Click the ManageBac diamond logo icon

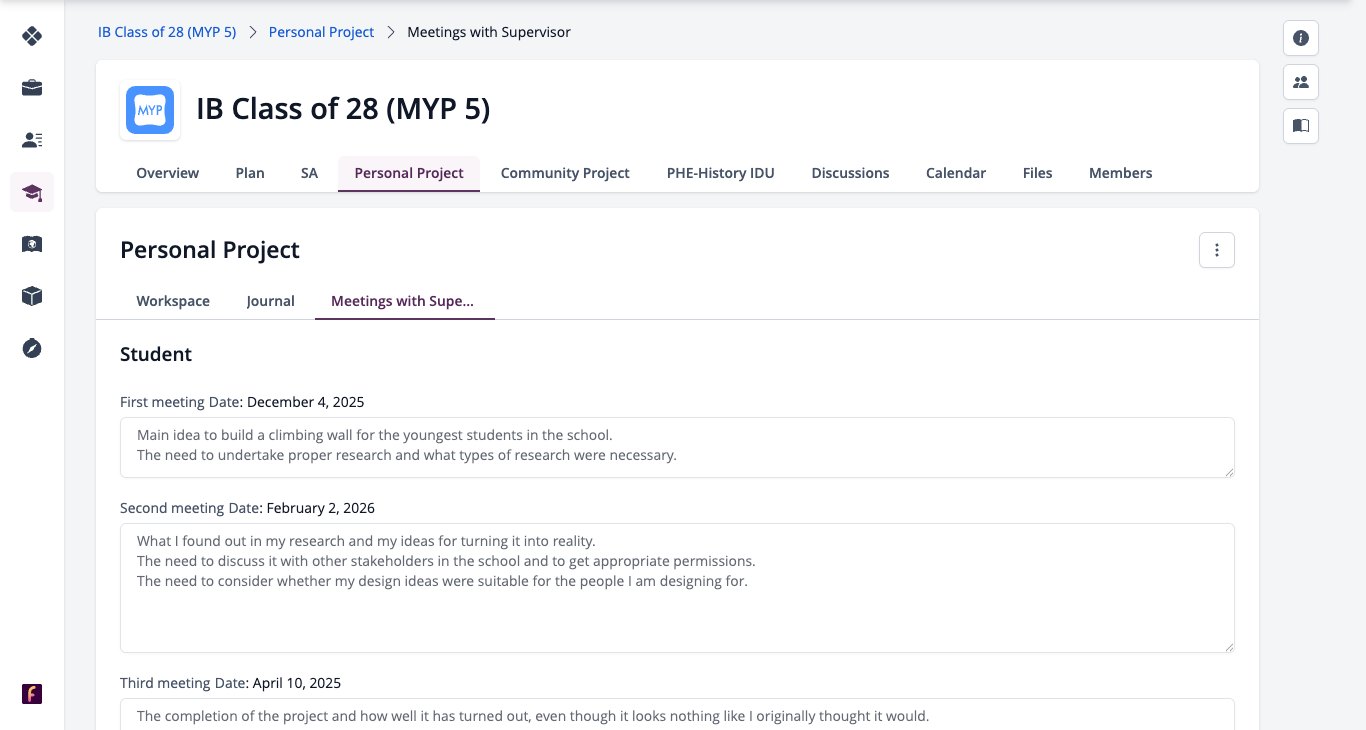(x=32, y=37)
